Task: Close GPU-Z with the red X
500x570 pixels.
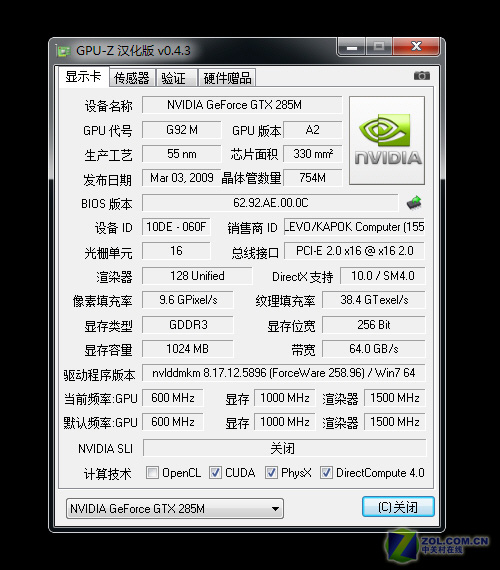Action: (416, 47)
